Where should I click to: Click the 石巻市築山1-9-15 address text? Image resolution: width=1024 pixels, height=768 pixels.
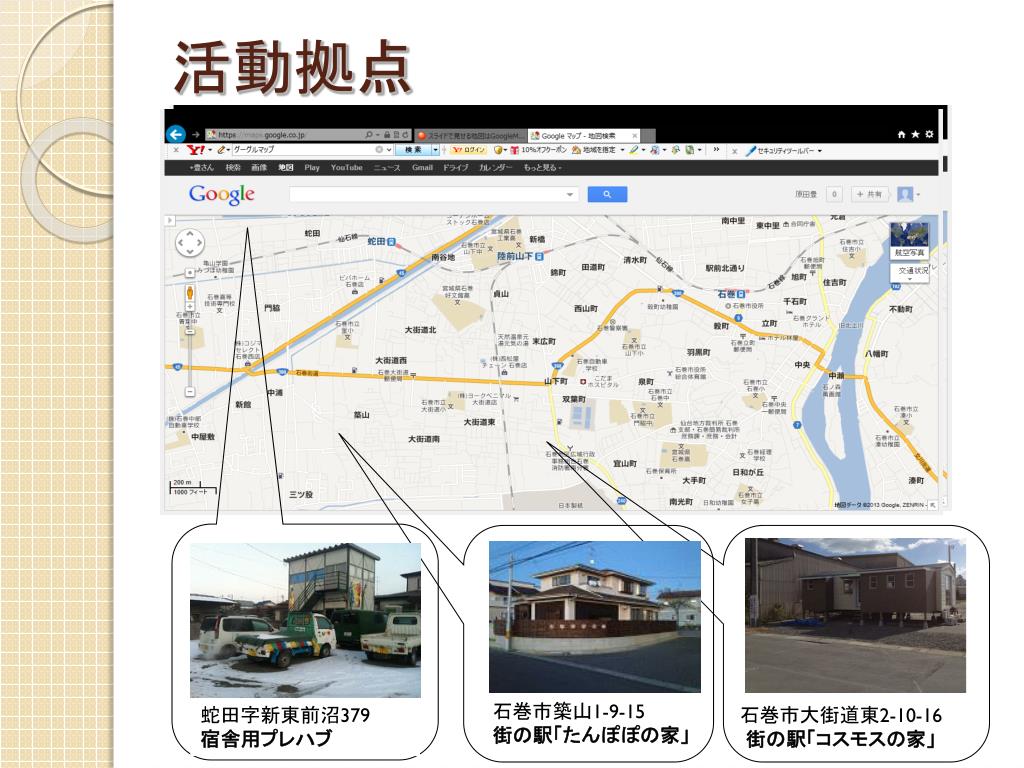[x=569, y=711]
